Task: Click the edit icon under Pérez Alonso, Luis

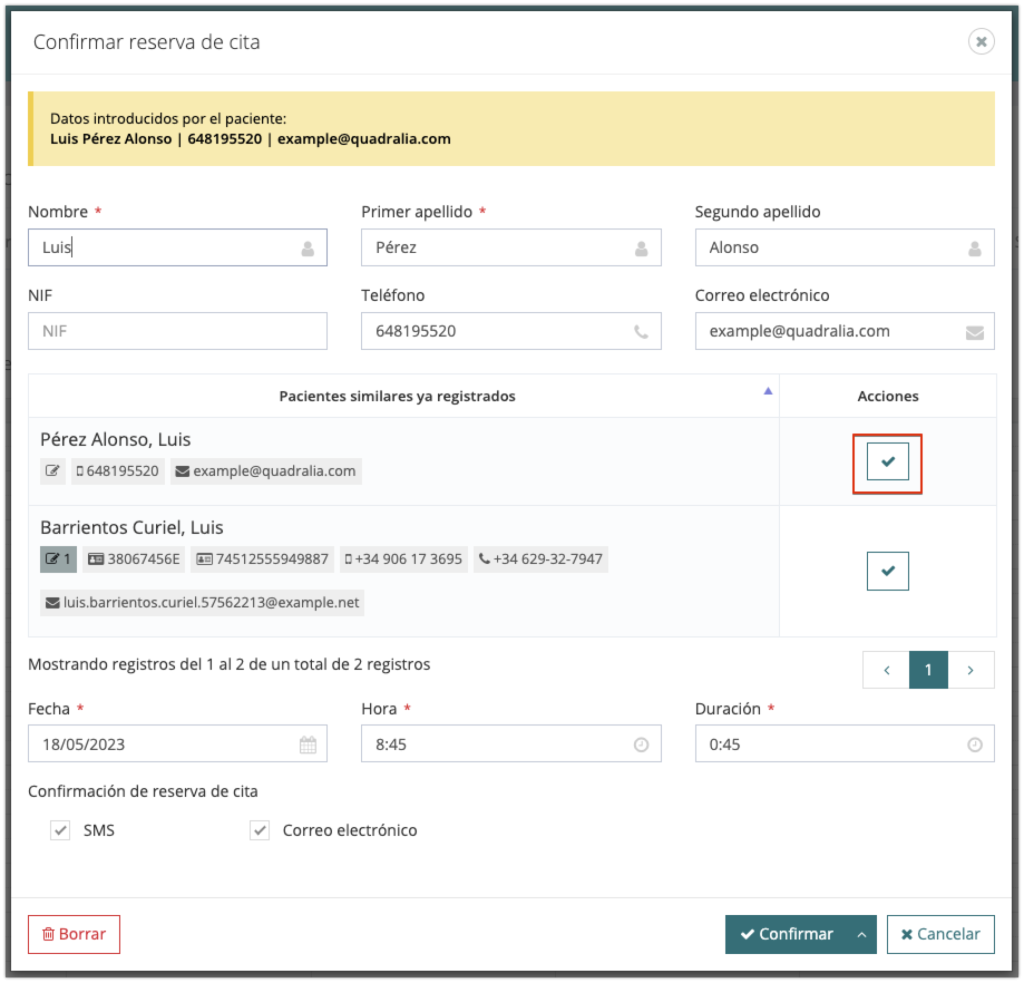Action: point(53,471)
